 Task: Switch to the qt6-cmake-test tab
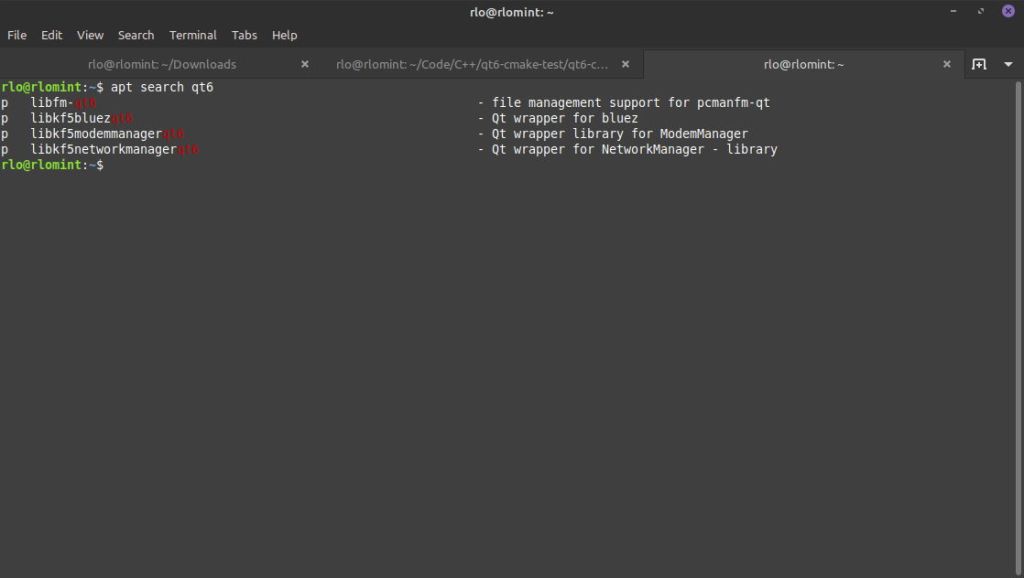pos(472,64)
